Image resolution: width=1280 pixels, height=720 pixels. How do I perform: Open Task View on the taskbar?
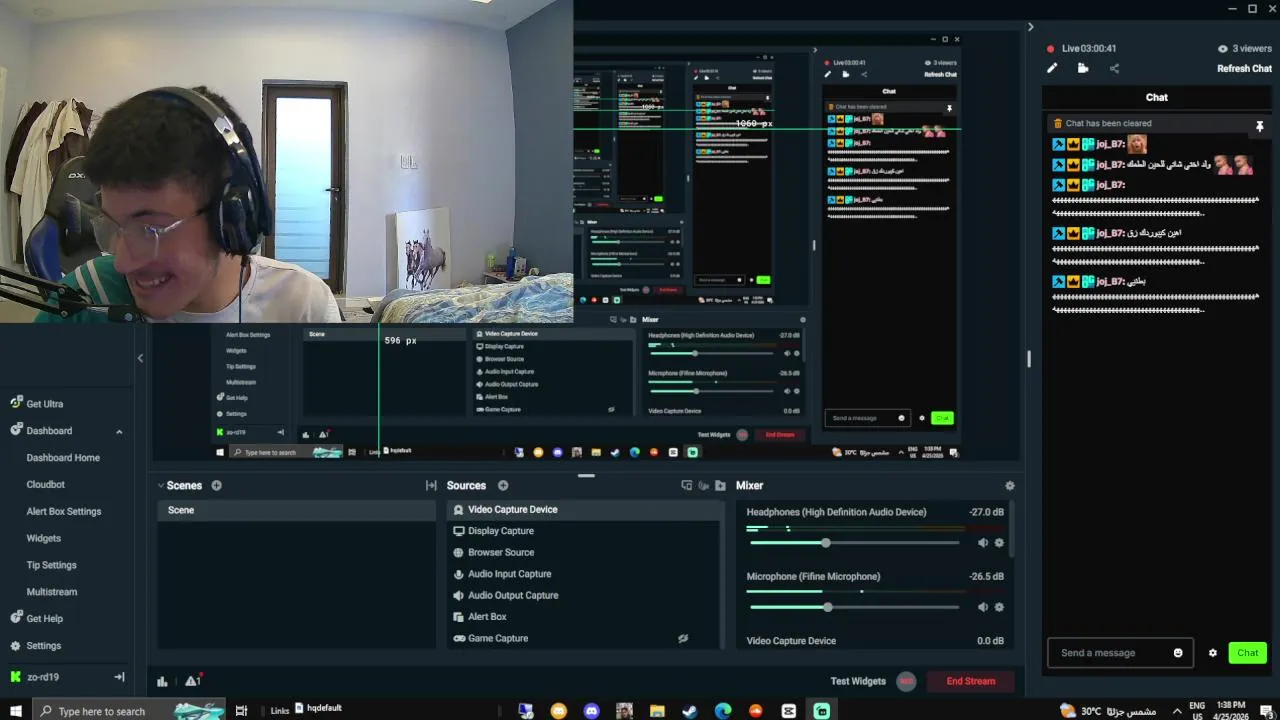[241, 711]
